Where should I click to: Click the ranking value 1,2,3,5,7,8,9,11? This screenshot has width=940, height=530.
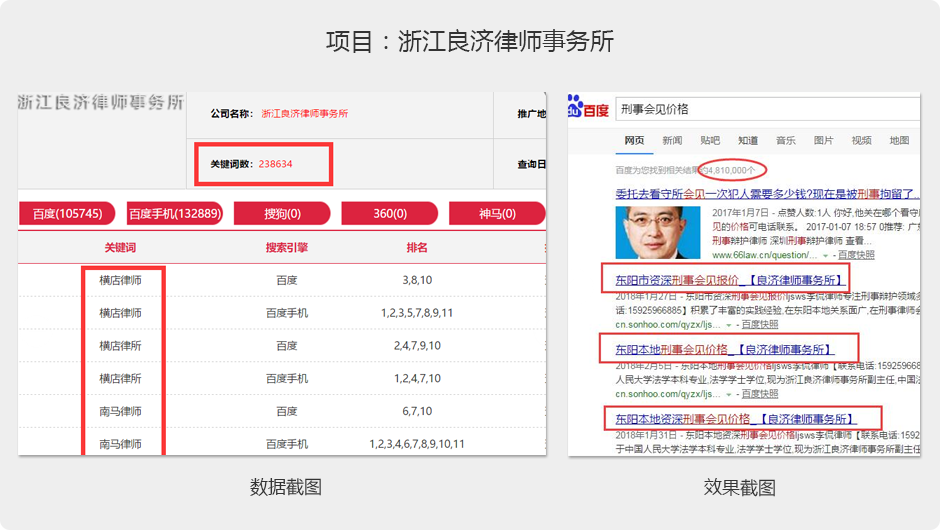click(x=417, y=313)
